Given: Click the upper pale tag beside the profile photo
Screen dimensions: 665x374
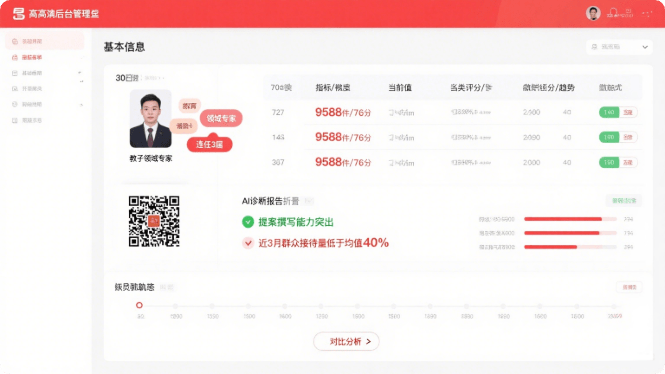Looking at the screenshot, I should coord(189,106).
